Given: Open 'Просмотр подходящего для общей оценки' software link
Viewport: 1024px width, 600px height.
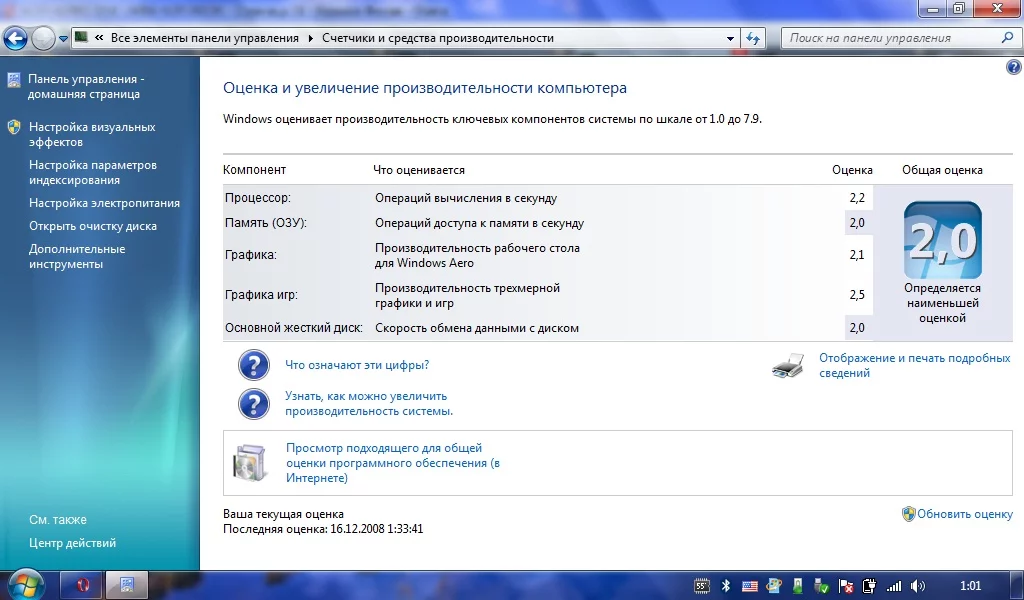Looking at the screenshot, I should click(393, 463).
